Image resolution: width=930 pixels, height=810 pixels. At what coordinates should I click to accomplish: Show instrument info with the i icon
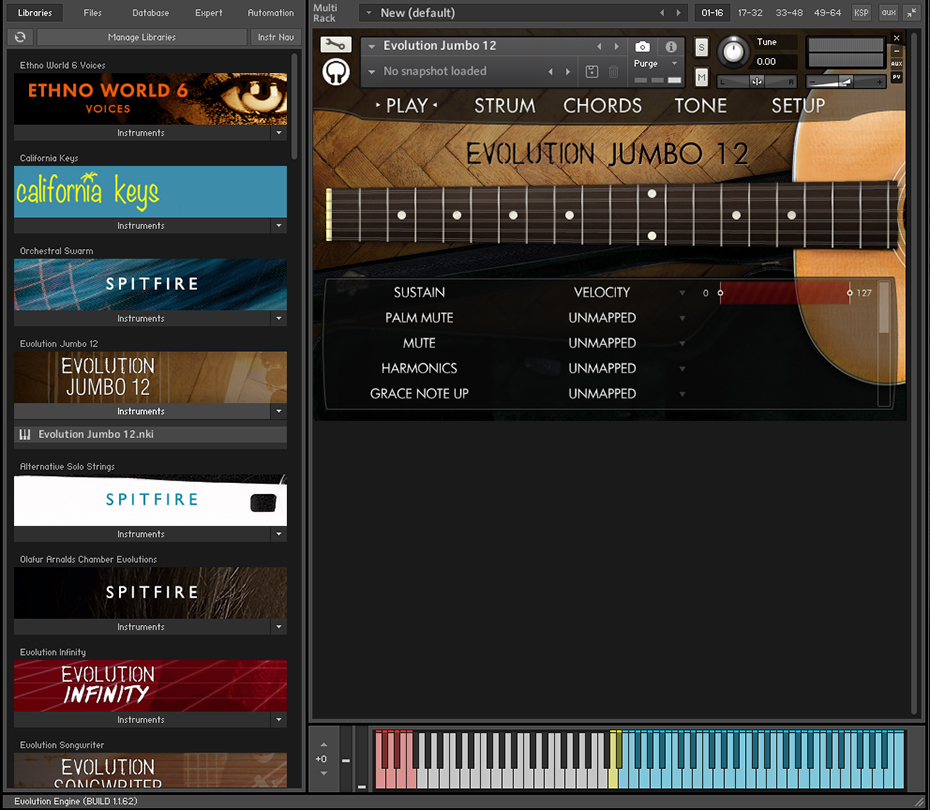click(x=671, y=47)
